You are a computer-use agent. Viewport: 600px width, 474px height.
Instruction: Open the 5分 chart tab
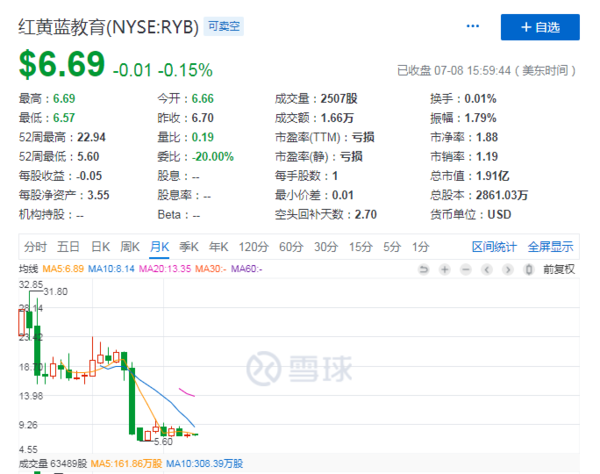(x=392, y=247)
